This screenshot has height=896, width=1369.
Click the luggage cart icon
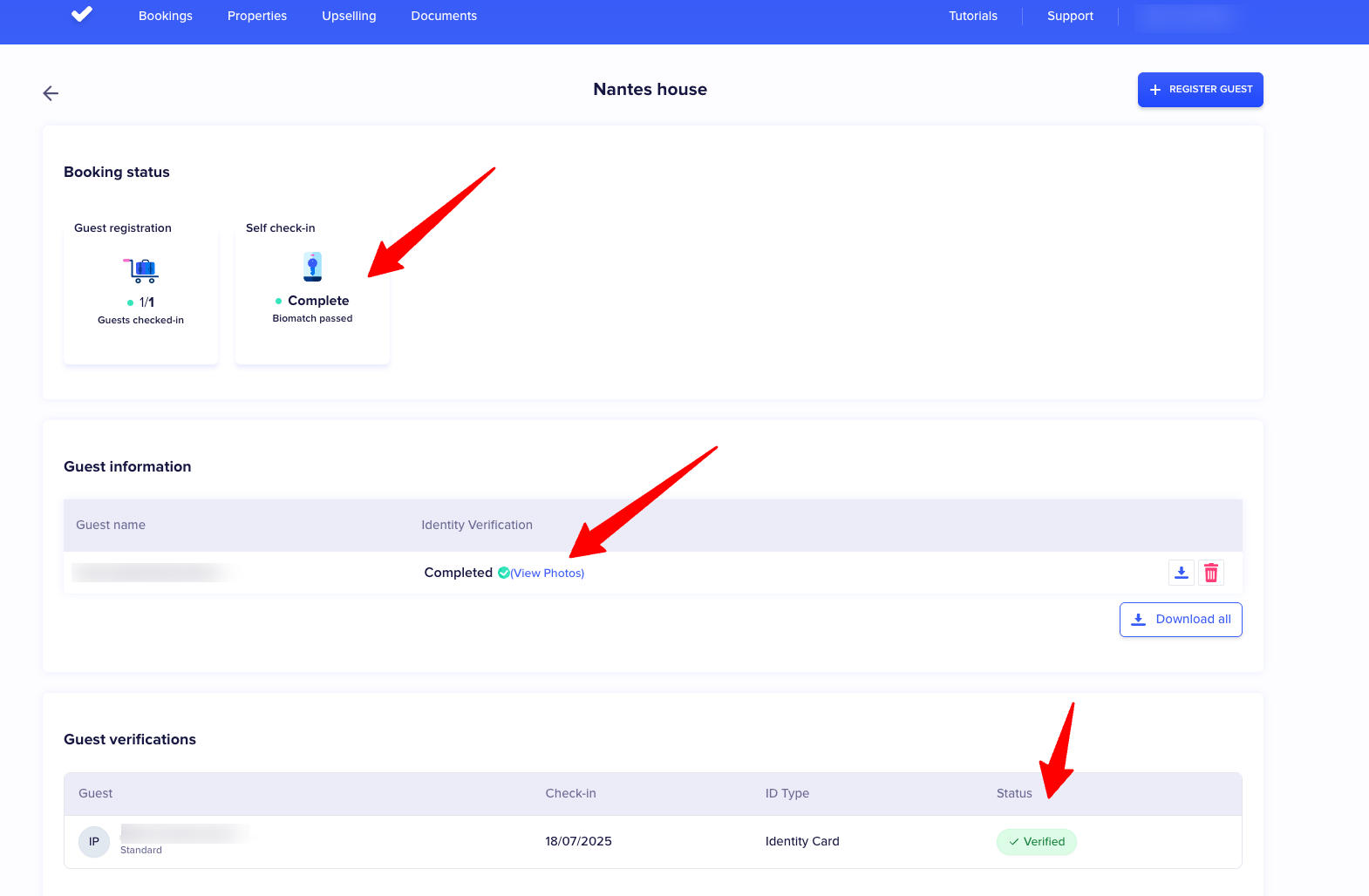tap(141, 270)
